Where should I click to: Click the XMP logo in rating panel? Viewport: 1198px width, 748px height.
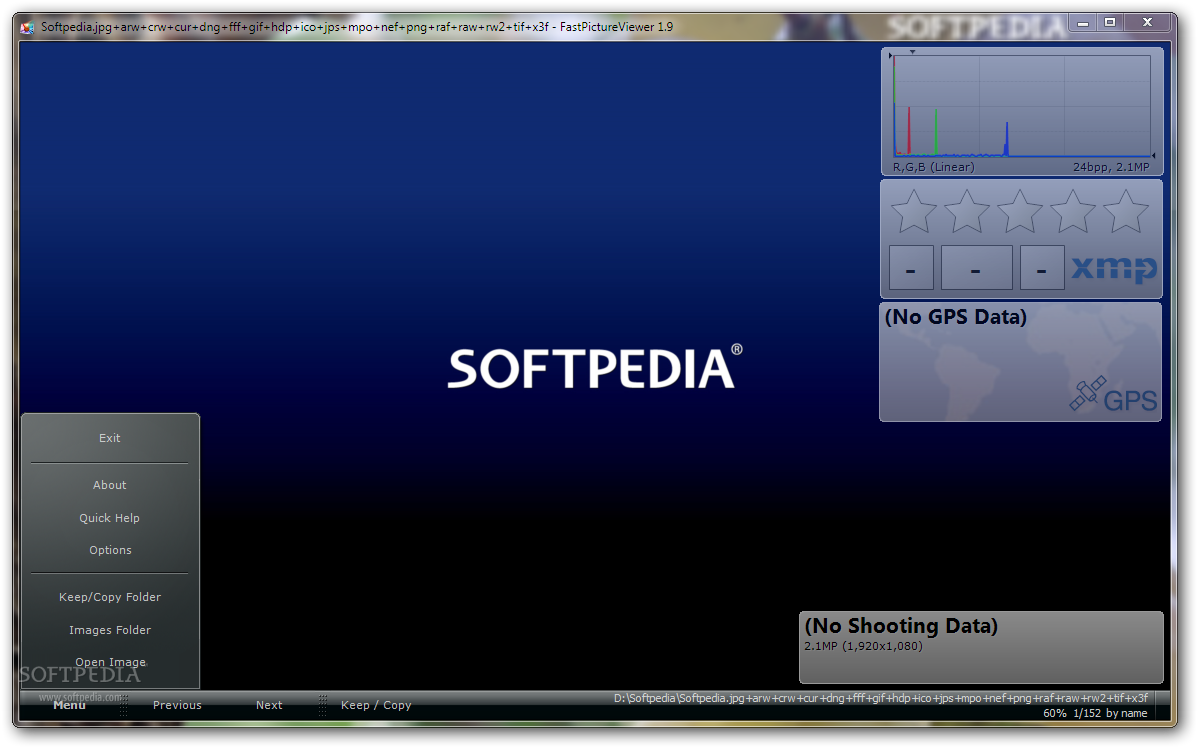[x=1114, y=269]
